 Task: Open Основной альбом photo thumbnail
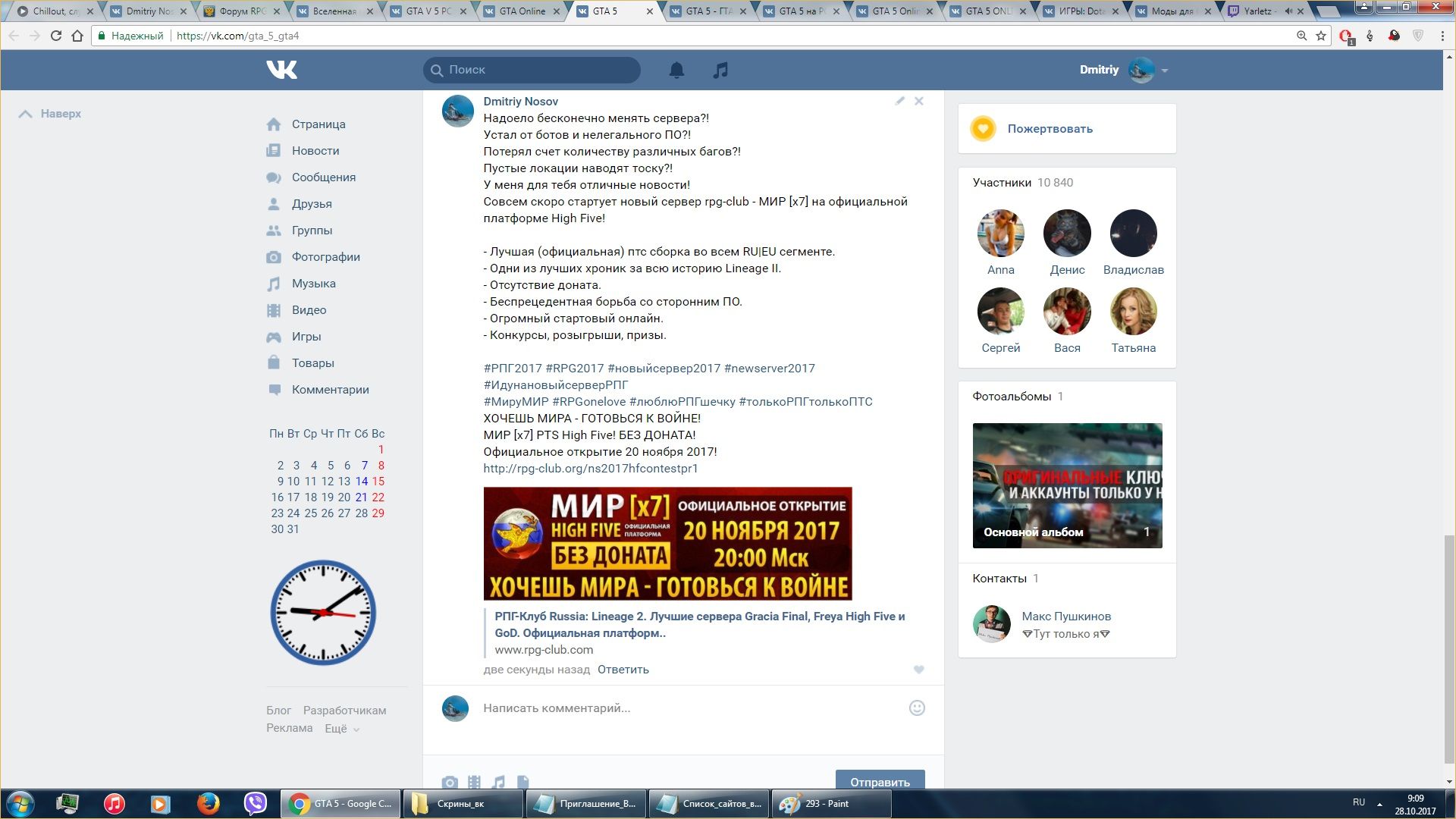(x=1067, y=485)
